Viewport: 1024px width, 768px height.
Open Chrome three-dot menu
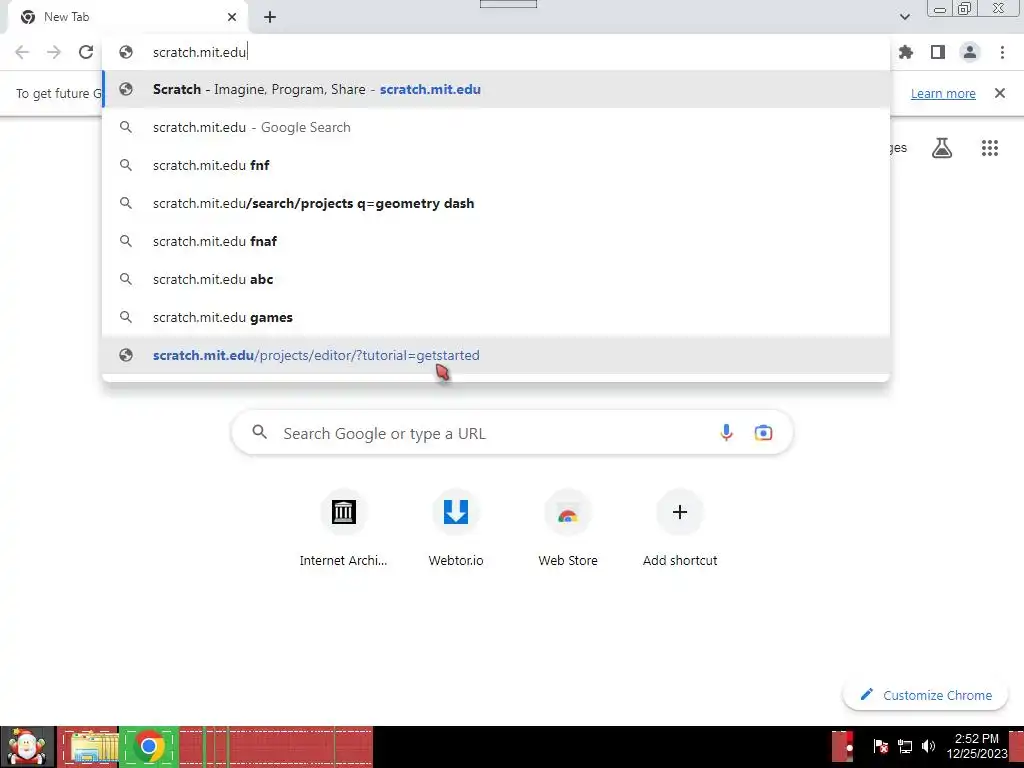(x=1002, y=52)
